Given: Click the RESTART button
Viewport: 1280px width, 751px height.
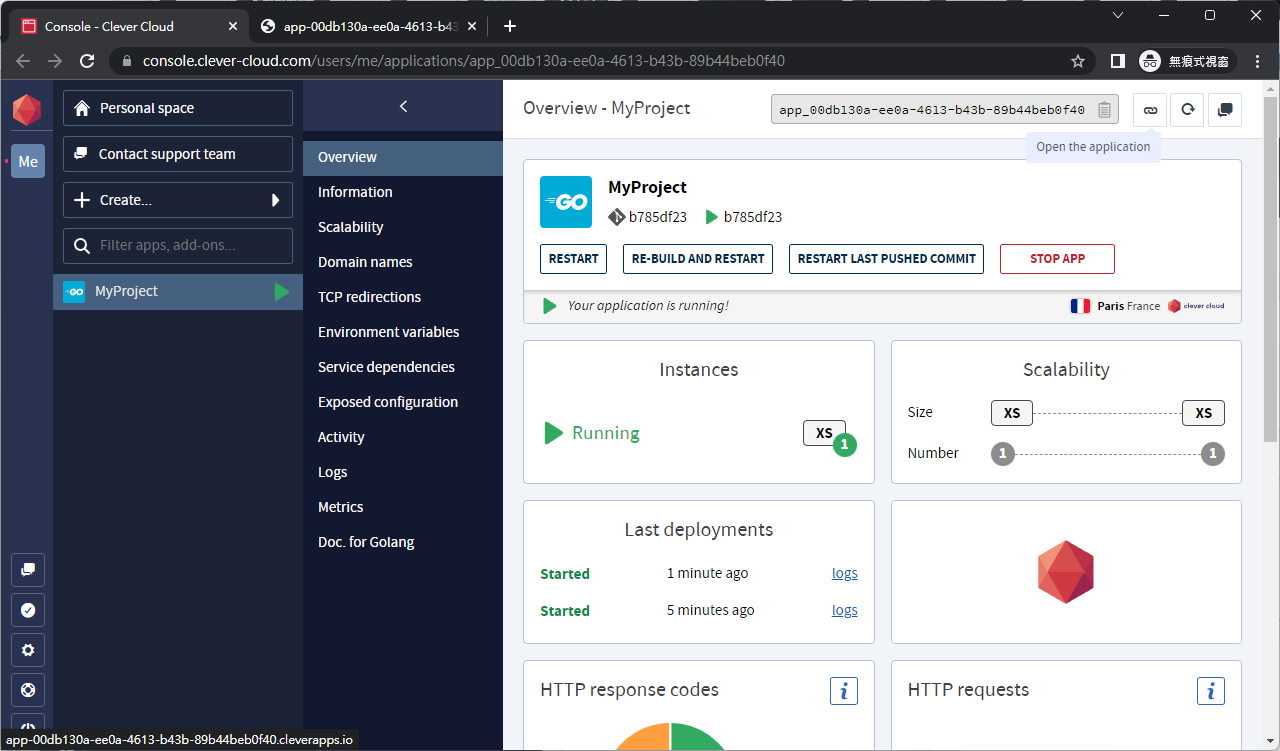Looking at the screenshot, I should click(574, 259).
